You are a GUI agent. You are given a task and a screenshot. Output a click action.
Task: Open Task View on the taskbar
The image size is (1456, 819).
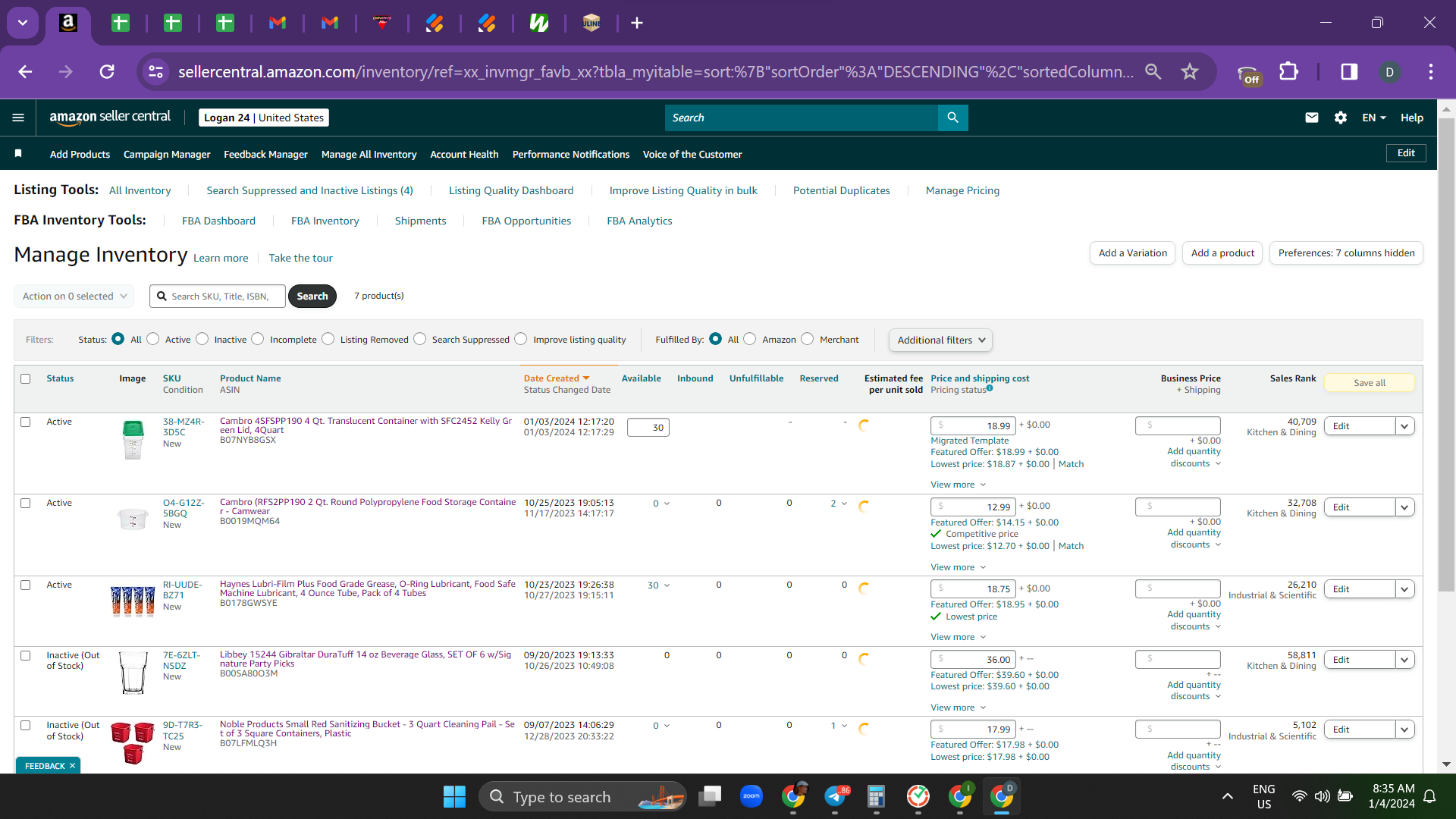(710, 796)
